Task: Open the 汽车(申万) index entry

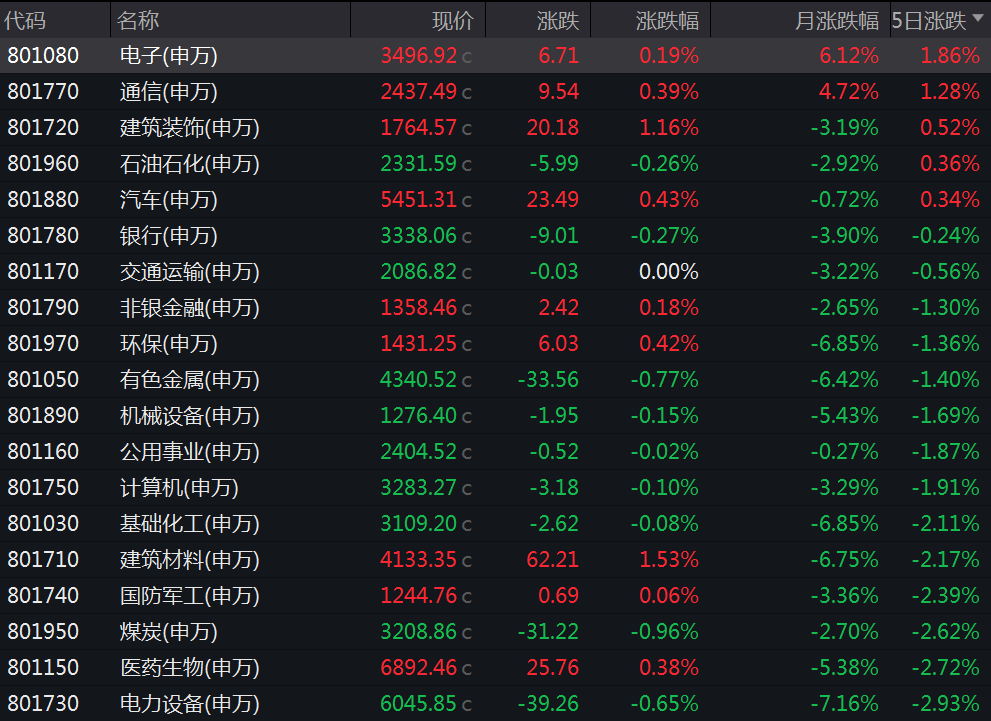Action: [168, 200]
